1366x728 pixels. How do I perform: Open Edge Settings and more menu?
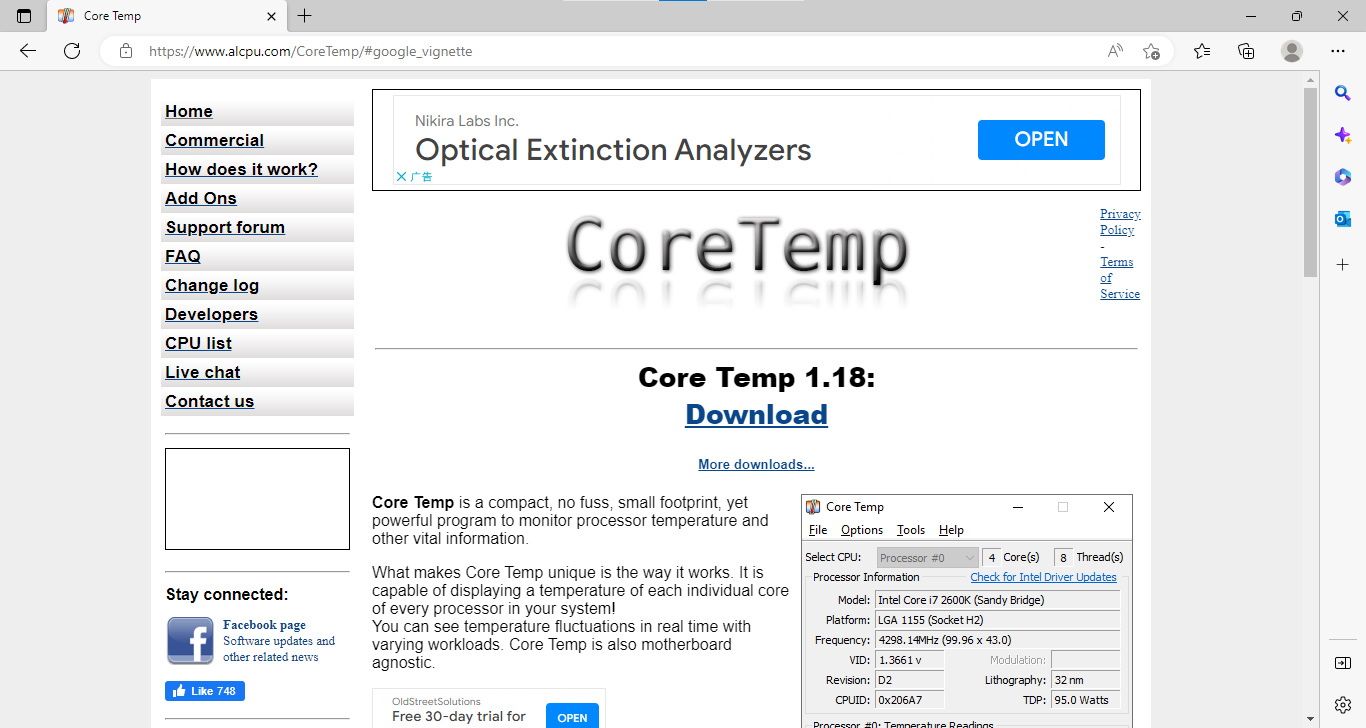1338,51
